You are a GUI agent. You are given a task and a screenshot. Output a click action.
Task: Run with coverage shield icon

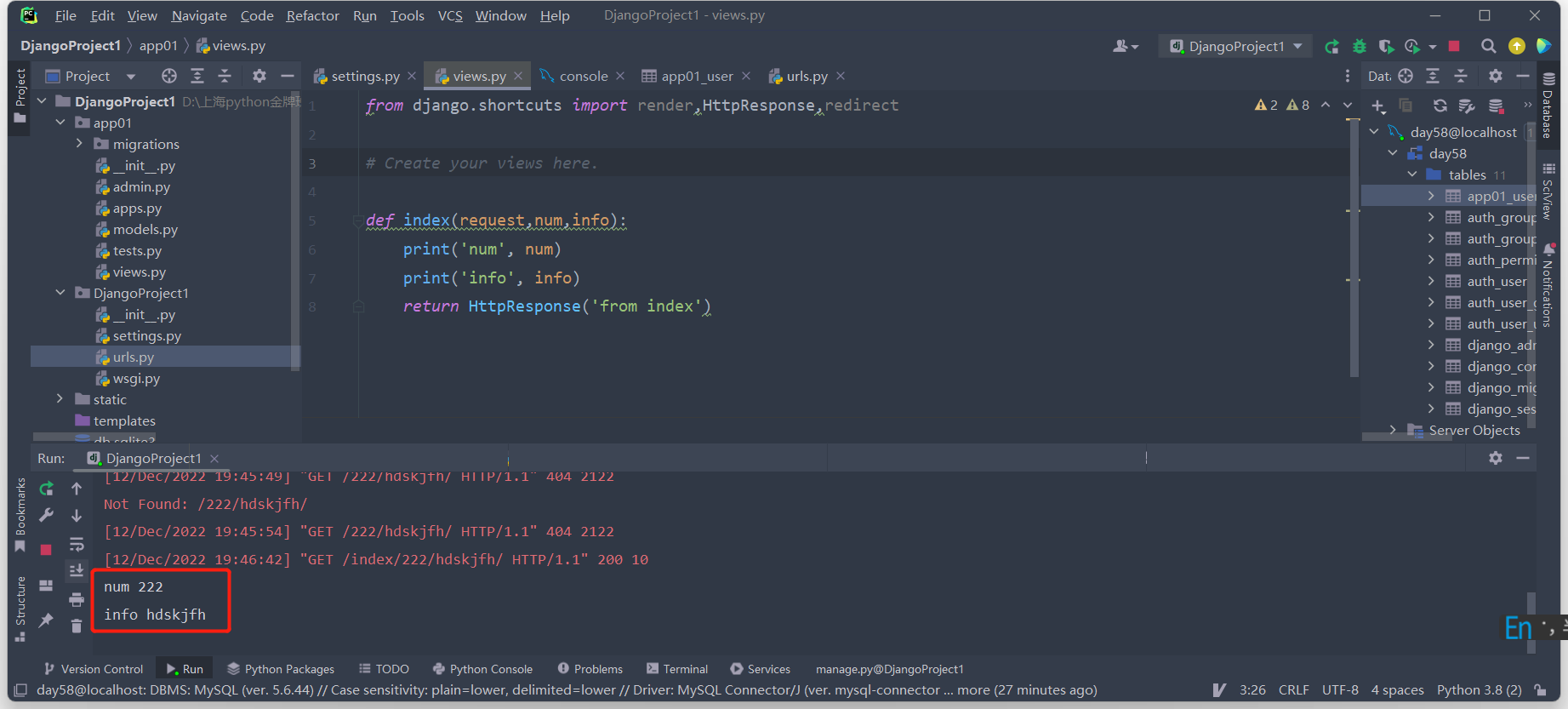point(1386,46)
